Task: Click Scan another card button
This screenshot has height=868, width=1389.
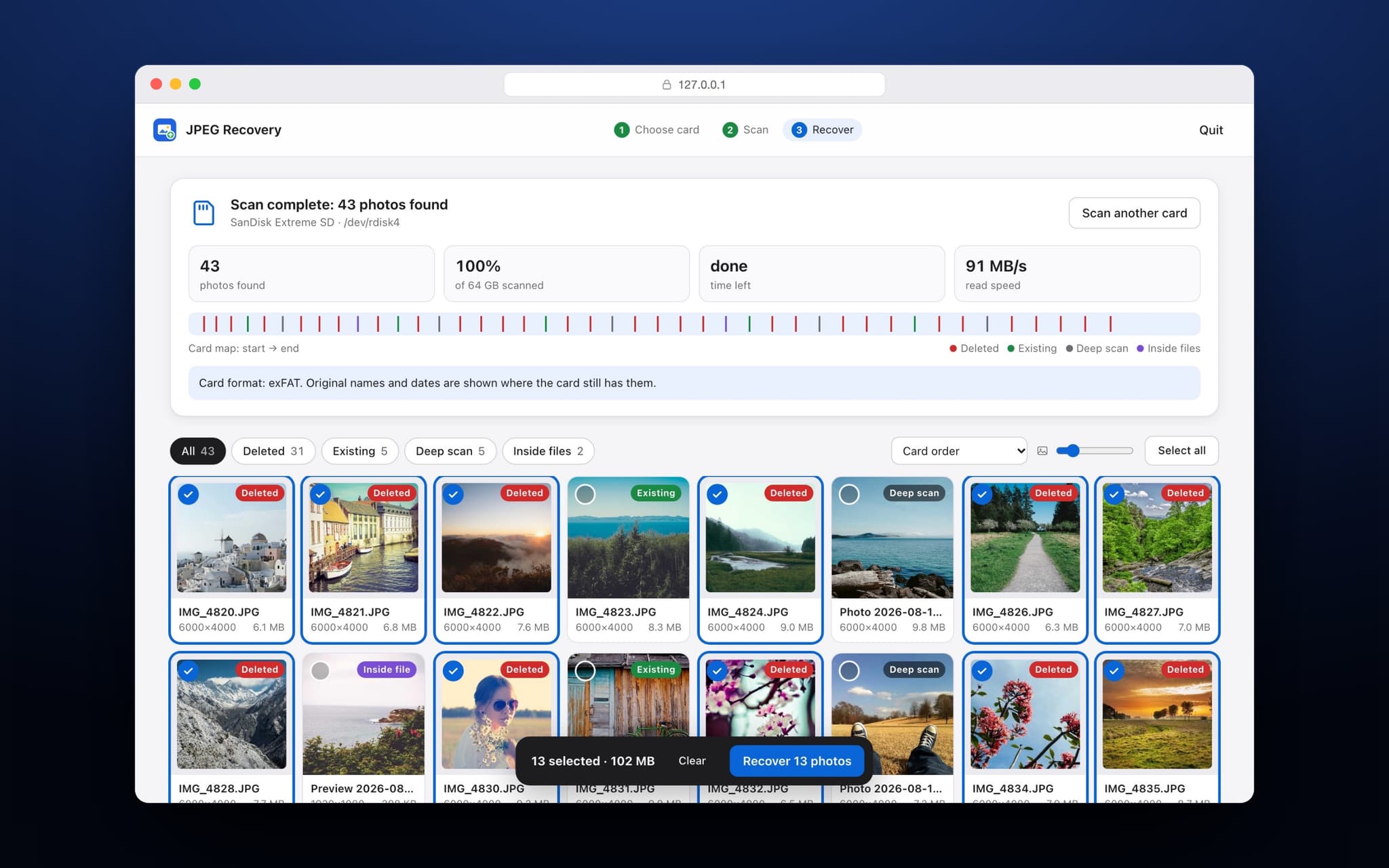Action: point(1134,213)
